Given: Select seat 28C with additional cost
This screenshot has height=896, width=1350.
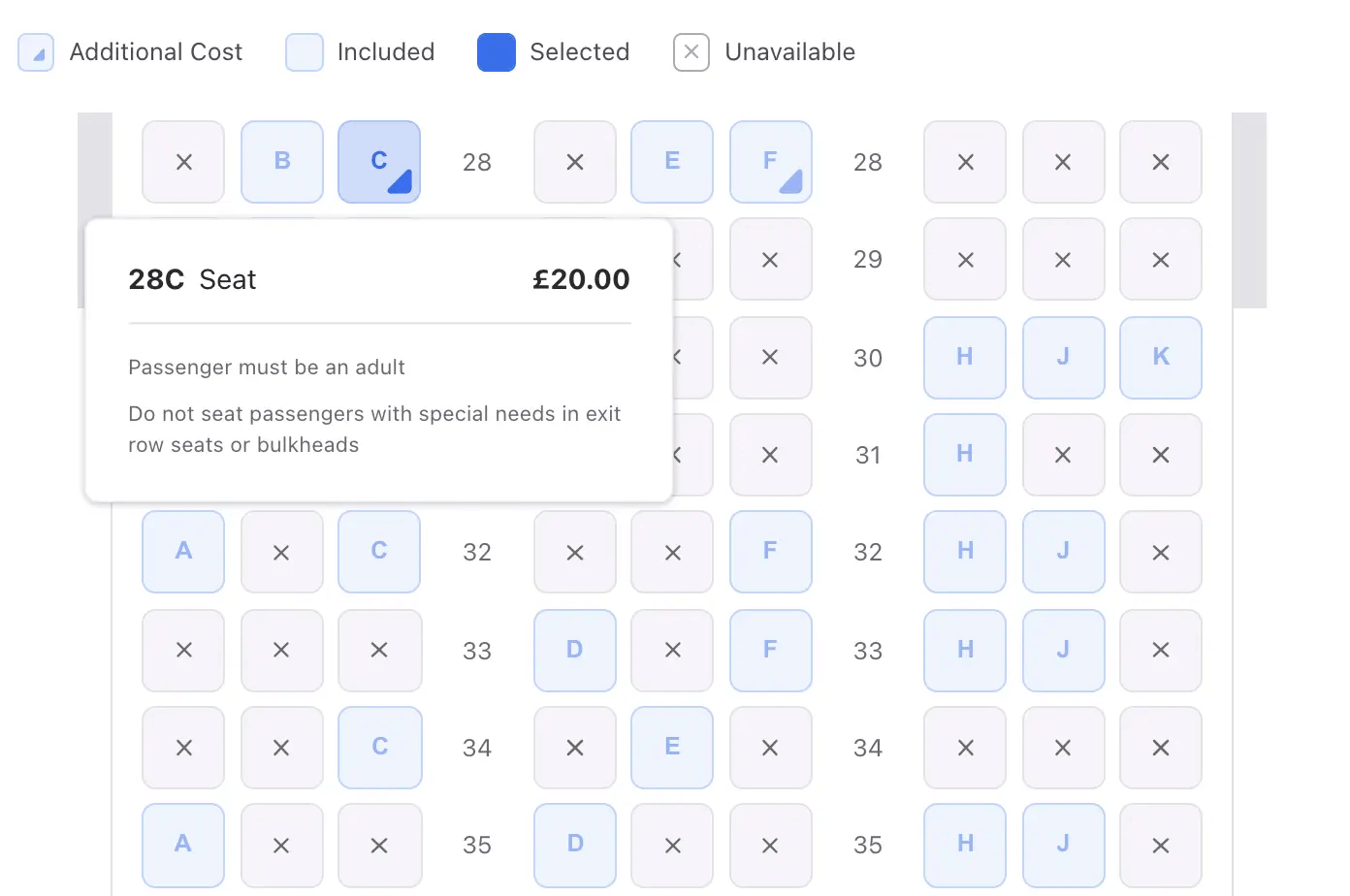Looking at the screenshot, I should (x=379, y=162).
